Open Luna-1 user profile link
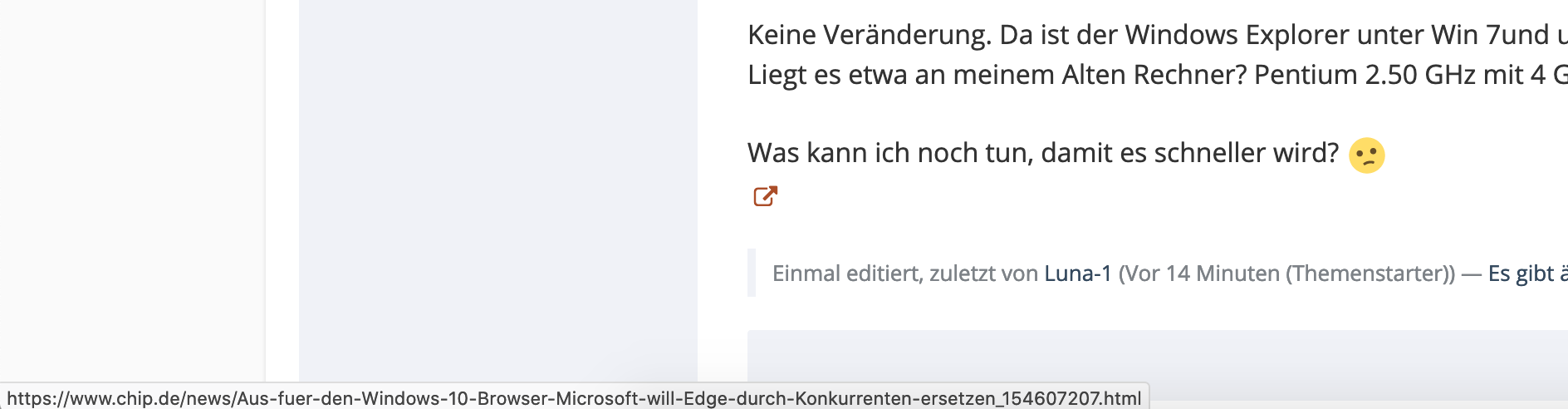Screen dimensions: 1568x409 [x=1077, y=273]
